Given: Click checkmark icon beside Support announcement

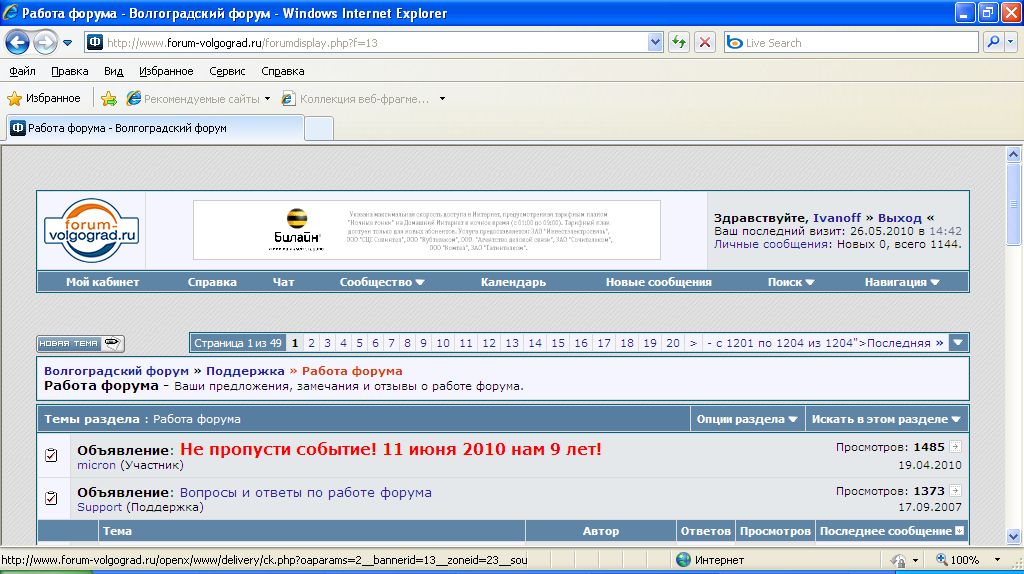Looking at the screenshot, I should click(x=51, y=498).
